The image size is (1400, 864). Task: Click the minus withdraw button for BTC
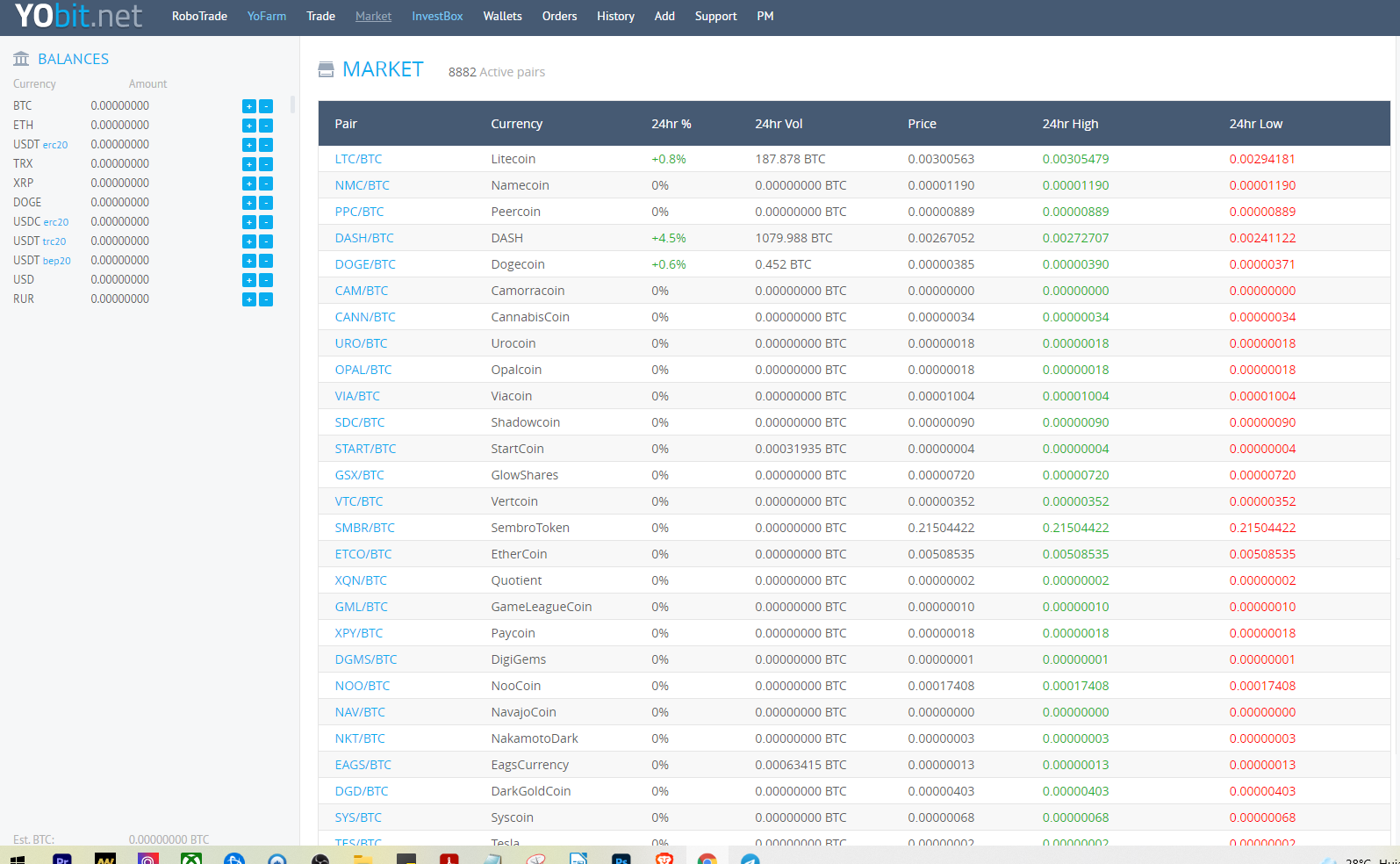(266, 106)
